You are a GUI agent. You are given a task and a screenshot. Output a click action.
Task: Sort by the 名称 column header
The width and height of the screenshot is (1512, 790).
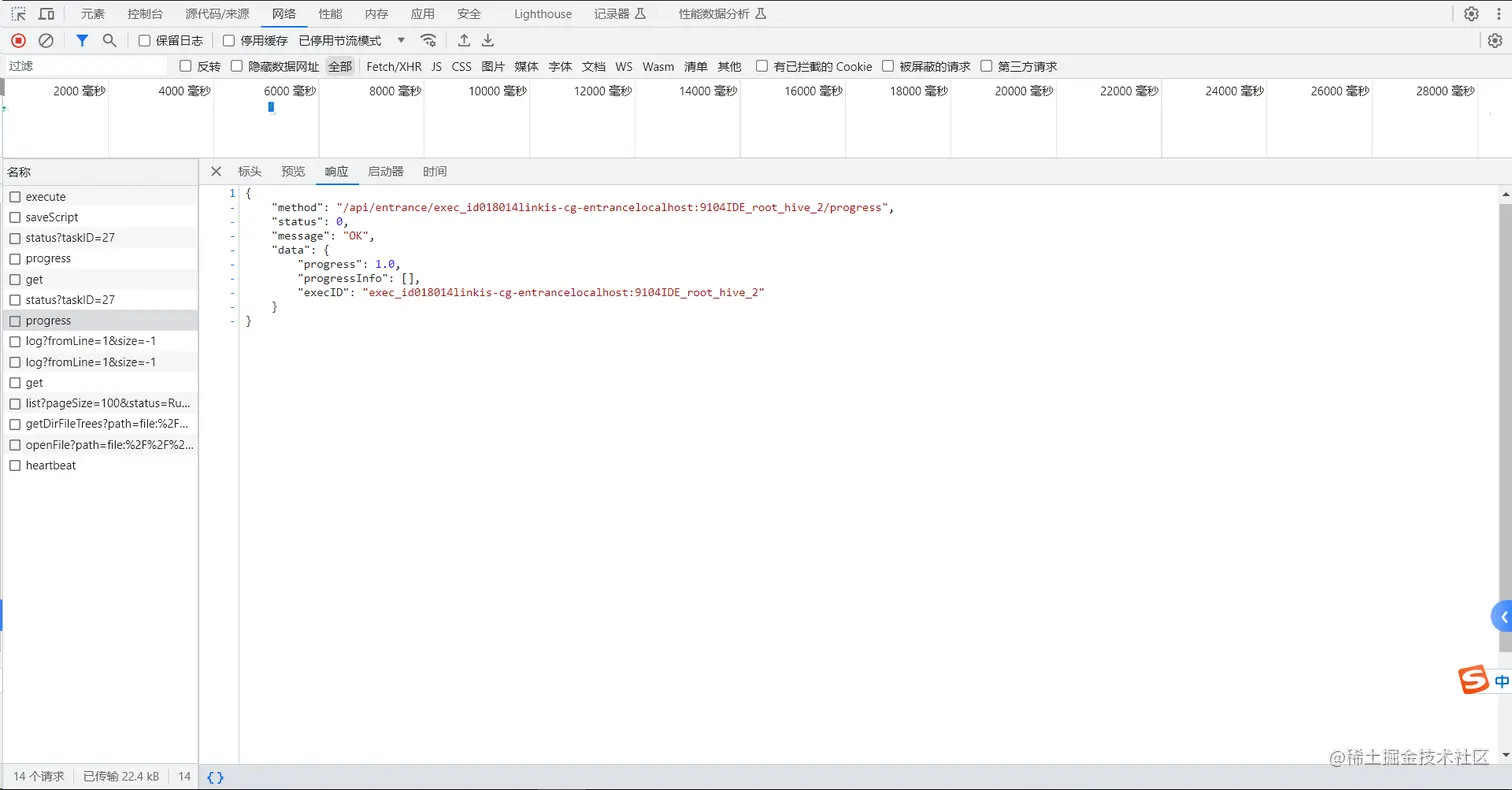[x=99, y=172]
